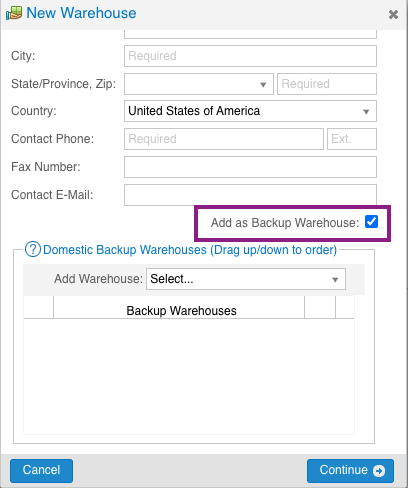408x488 pixels.
Task: Focus the City input field
Action: click(250, 56)
